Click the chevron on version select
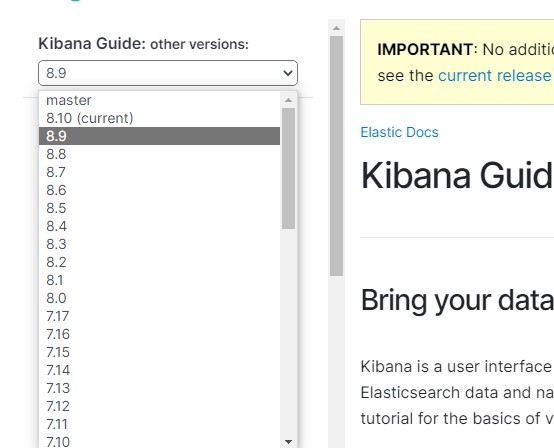This screenshot has width=554, height=448. coord(288,73)
